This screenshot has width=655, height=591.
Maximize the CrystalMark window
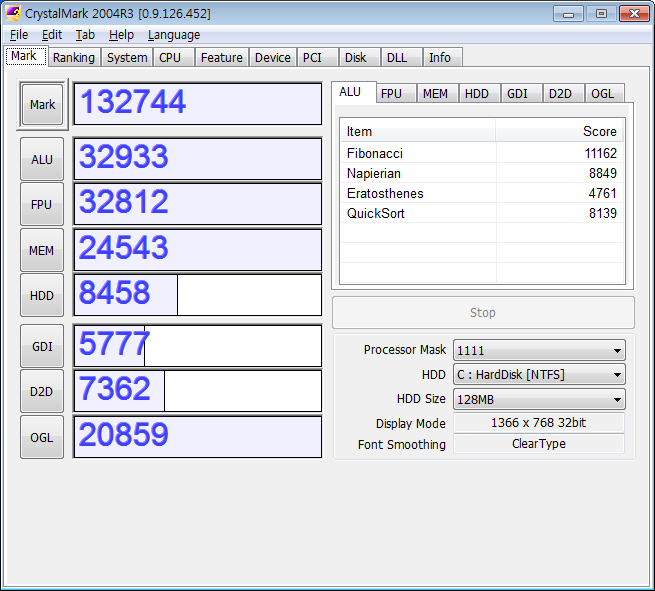[x=601, y=14]
